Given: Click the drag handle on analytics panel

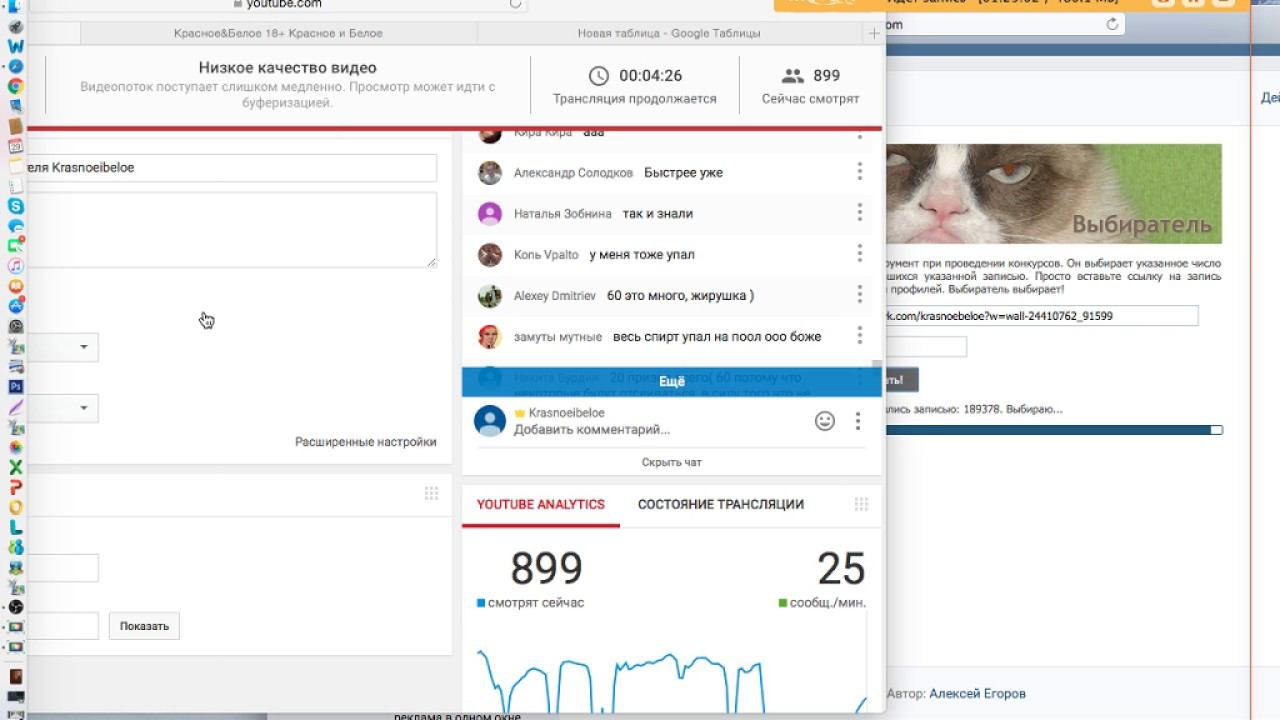Looking at the screenshot, I should 861,505.
